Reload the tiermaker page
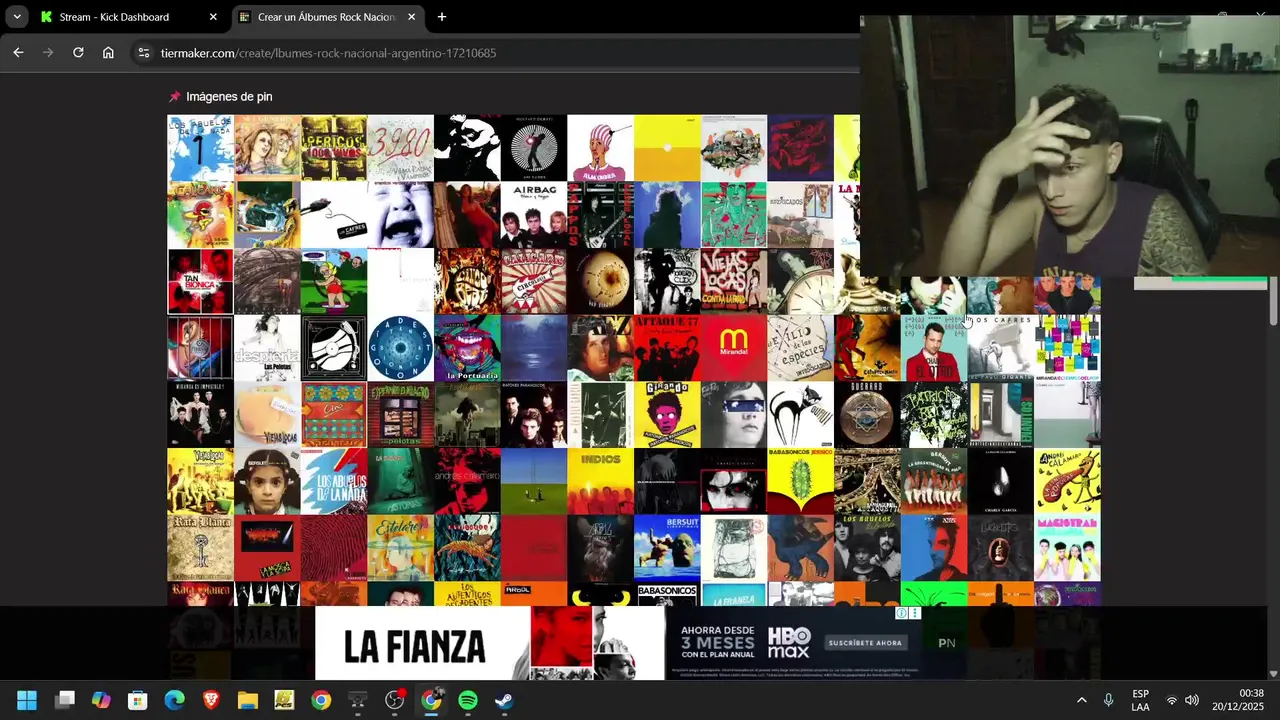Screen dimensions: 1280x720 [78, 53]
